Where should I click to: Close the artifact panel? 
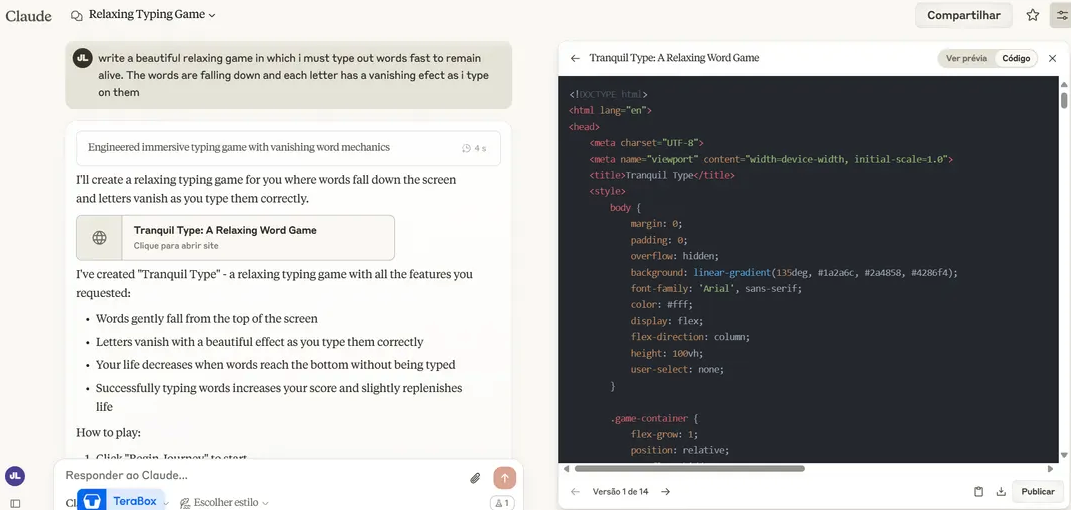1053,58
